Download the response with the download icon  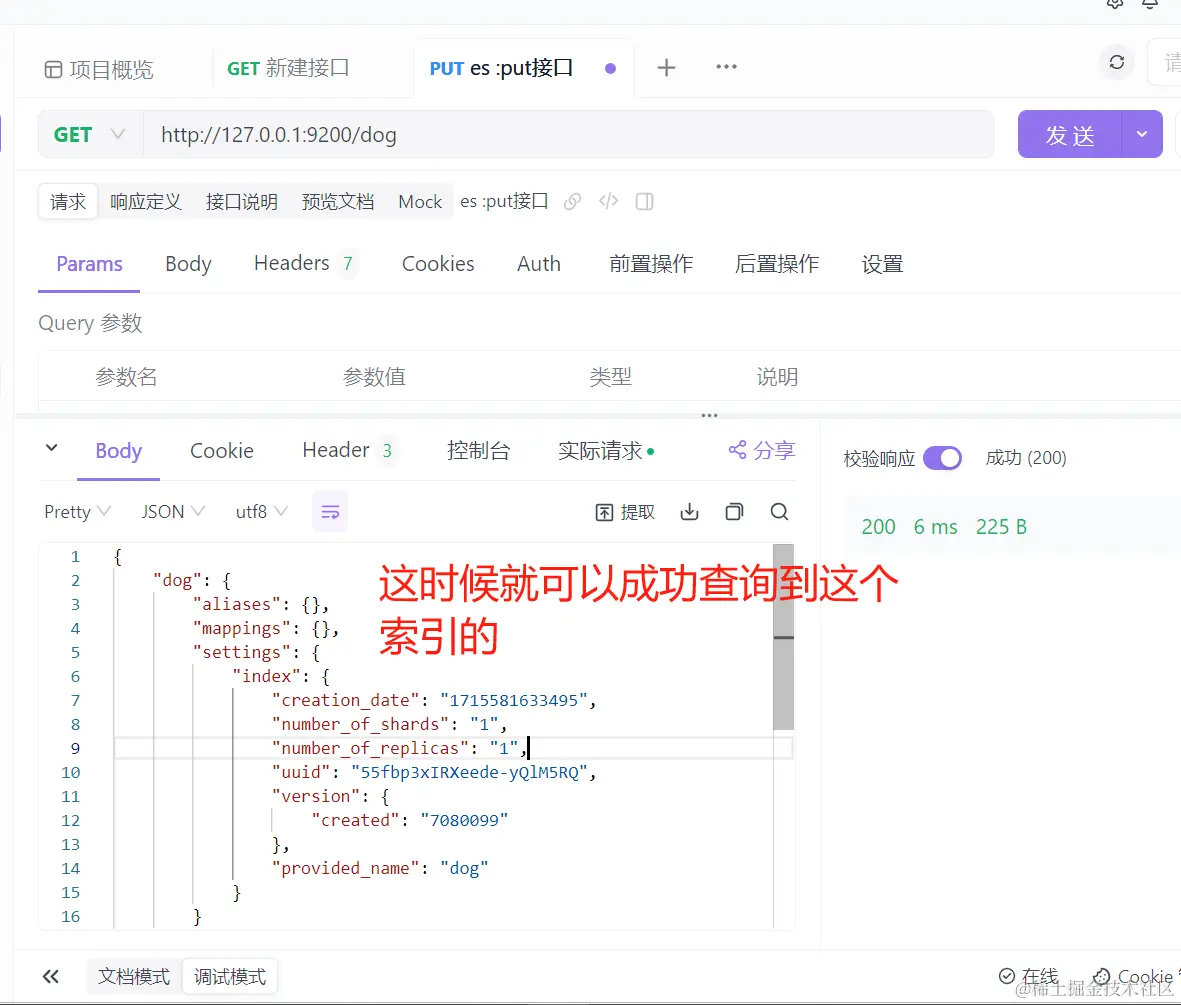coord(689,512)
